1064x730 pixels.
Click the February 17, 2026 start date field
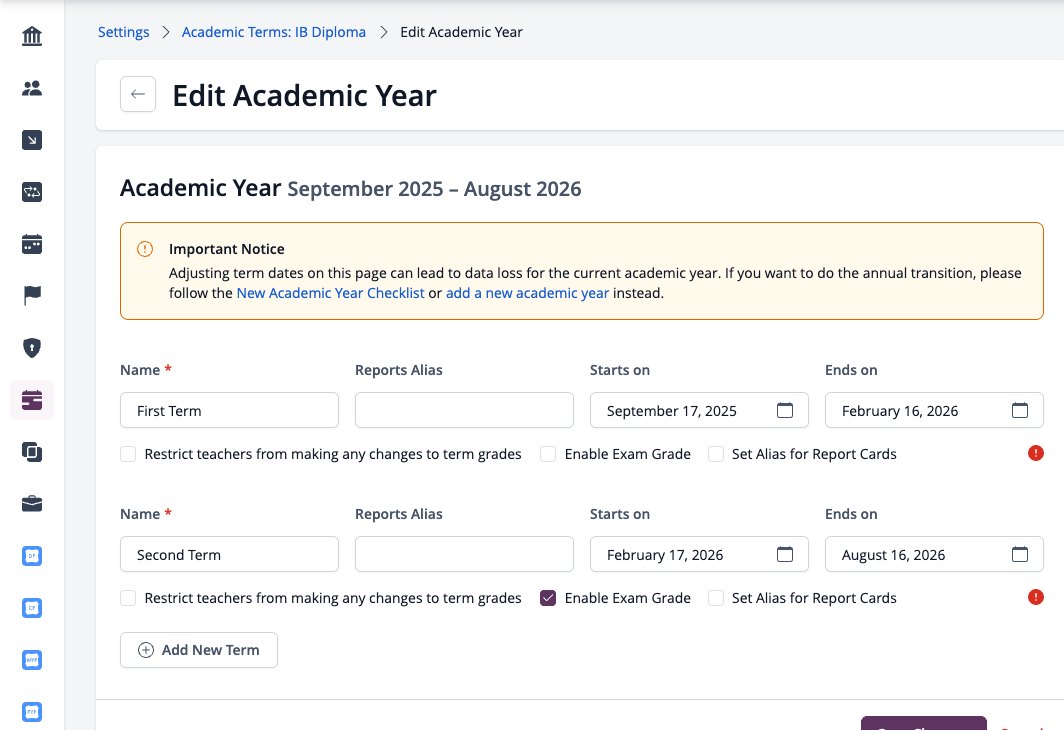pyautogui.click(x=699, y=554)
